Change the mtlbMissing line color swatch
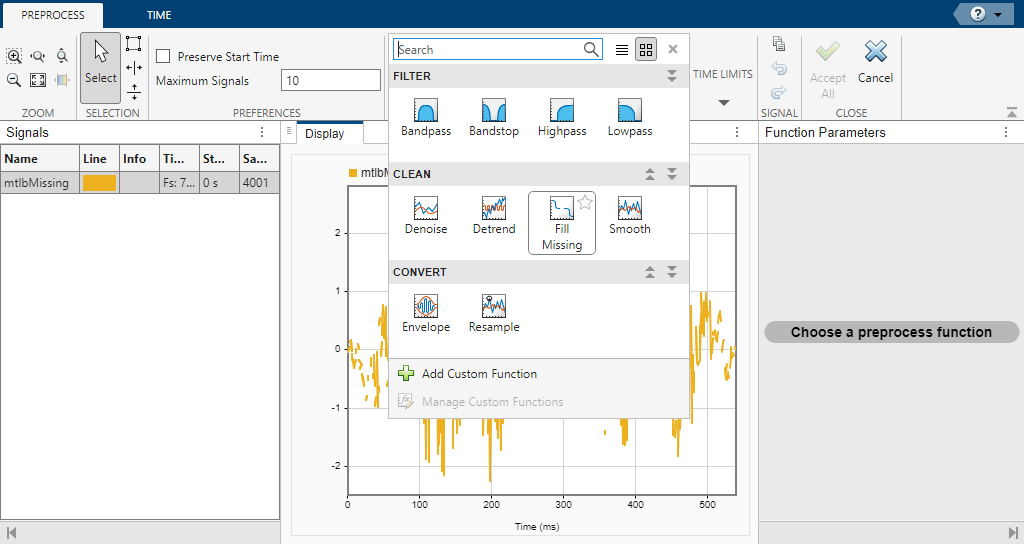1024x544 pixels. (99, 183)
